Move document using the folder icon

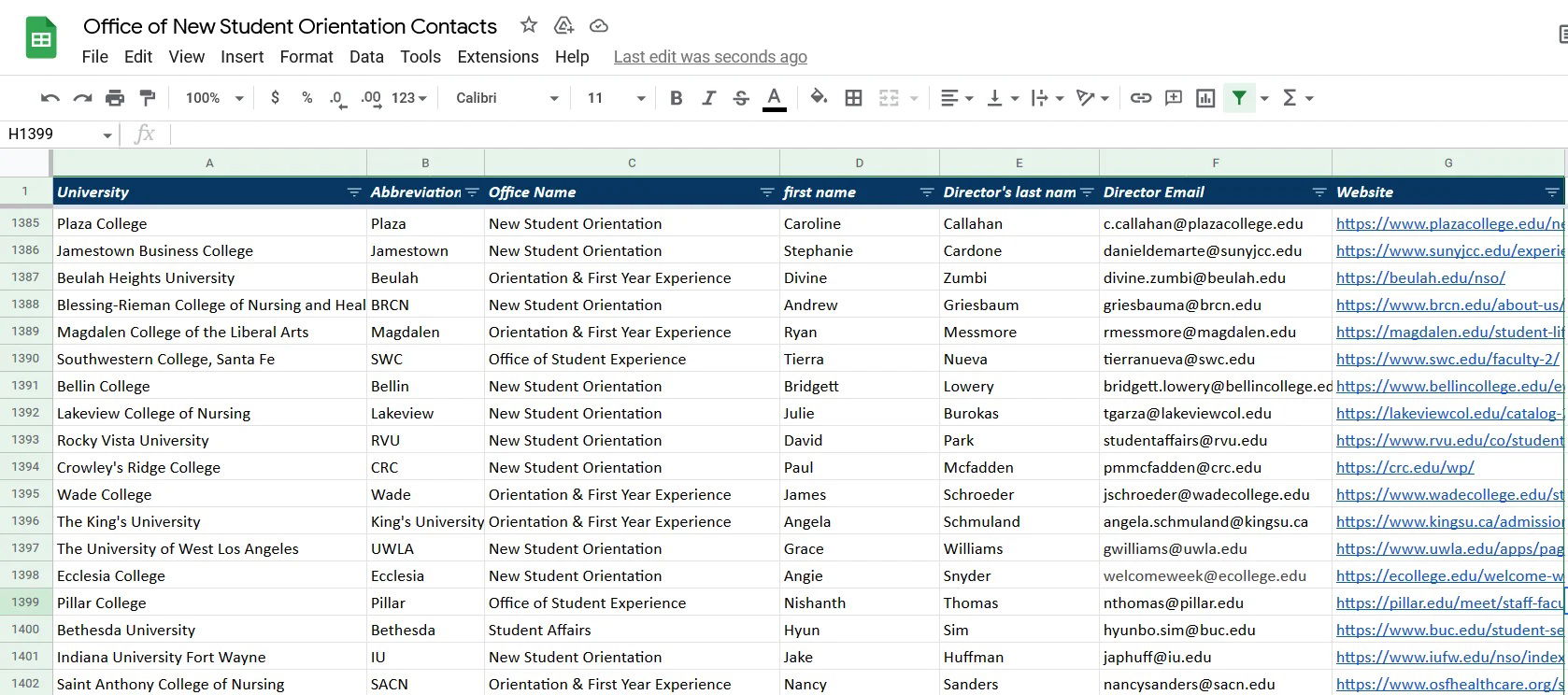coord(563,25)
